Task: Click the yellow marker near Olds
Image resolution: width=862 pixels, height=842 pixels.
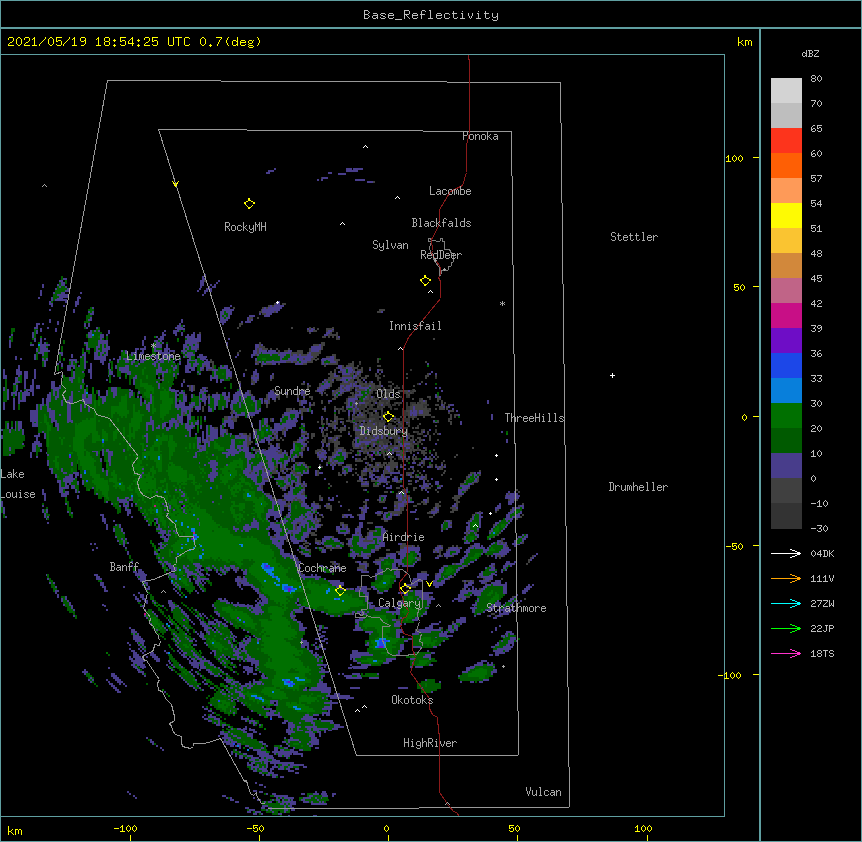Action: pyautogui.click(x=388, y=416)
